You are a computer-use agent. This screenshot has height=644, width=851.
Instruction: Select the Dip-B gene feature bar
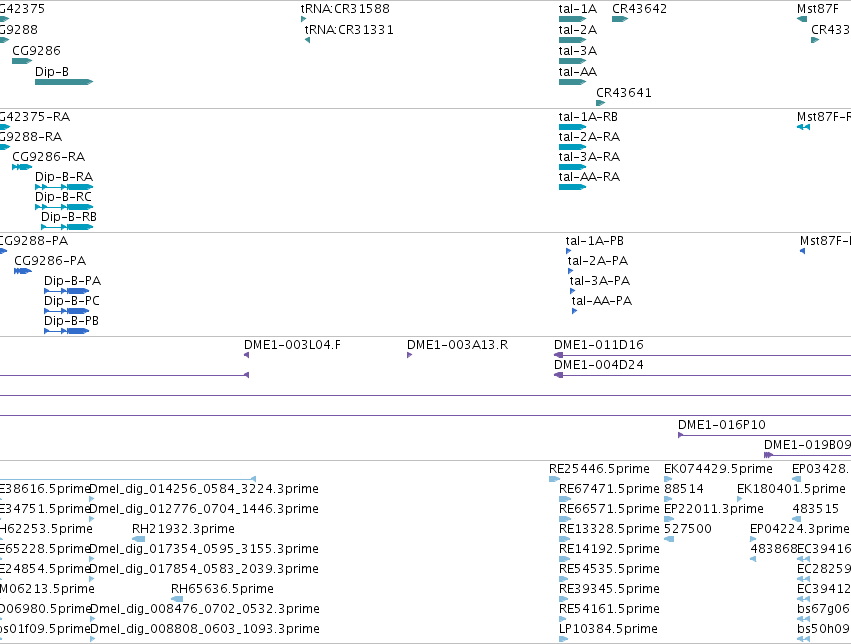tap(64, 82)
